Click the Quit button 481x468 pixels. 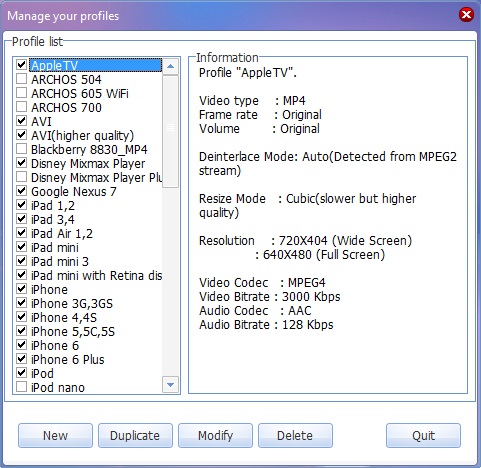(423, 435)
